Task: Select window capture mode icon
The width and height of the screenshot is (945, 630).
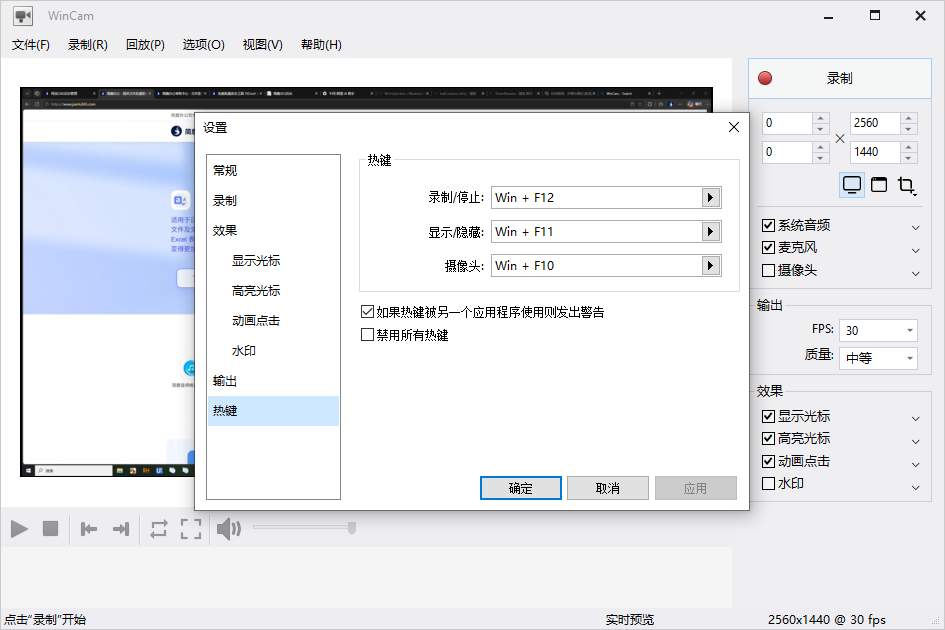Action: tap(879, 184)
